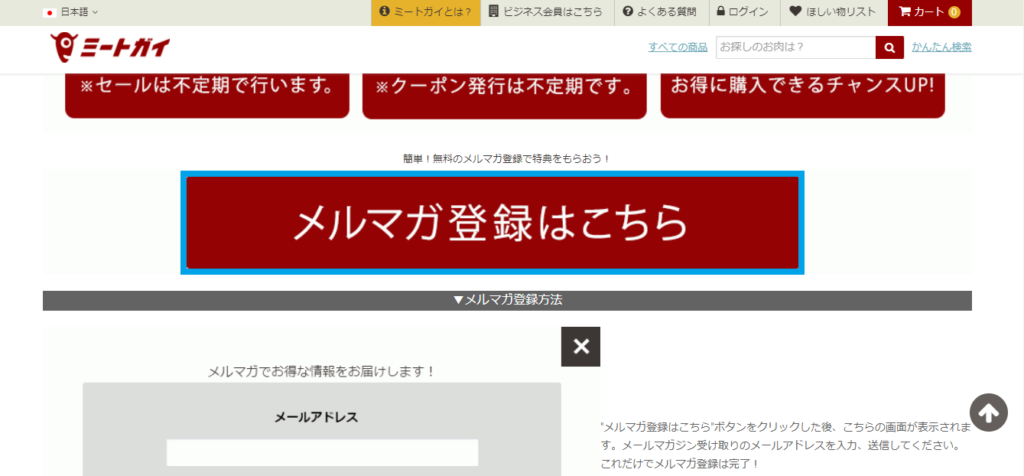The width and height of the screenshot is (1024, 476).
Task: Click the cart item count badge
Action: (954, 12)
